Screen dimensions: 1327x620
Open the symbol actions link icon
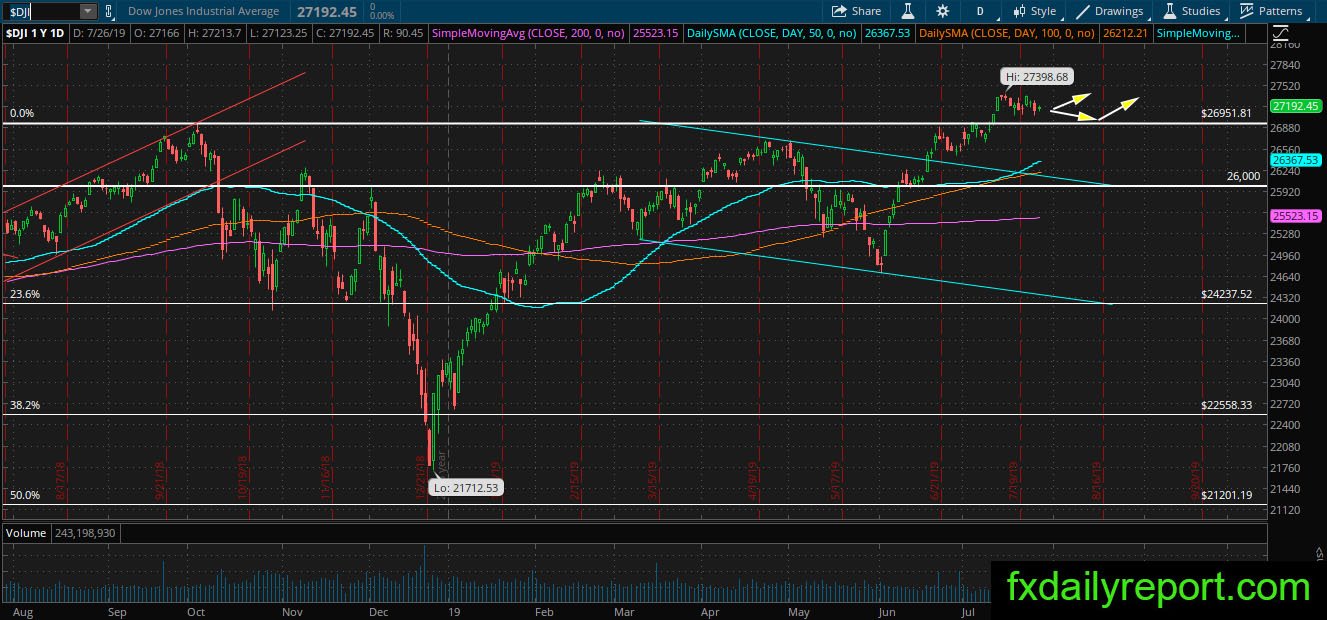108,11
